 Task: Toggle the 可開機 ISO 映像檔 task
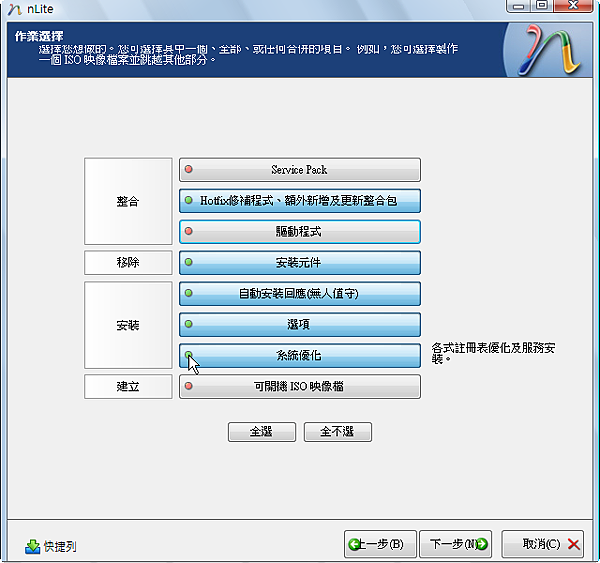click(300, 387)
